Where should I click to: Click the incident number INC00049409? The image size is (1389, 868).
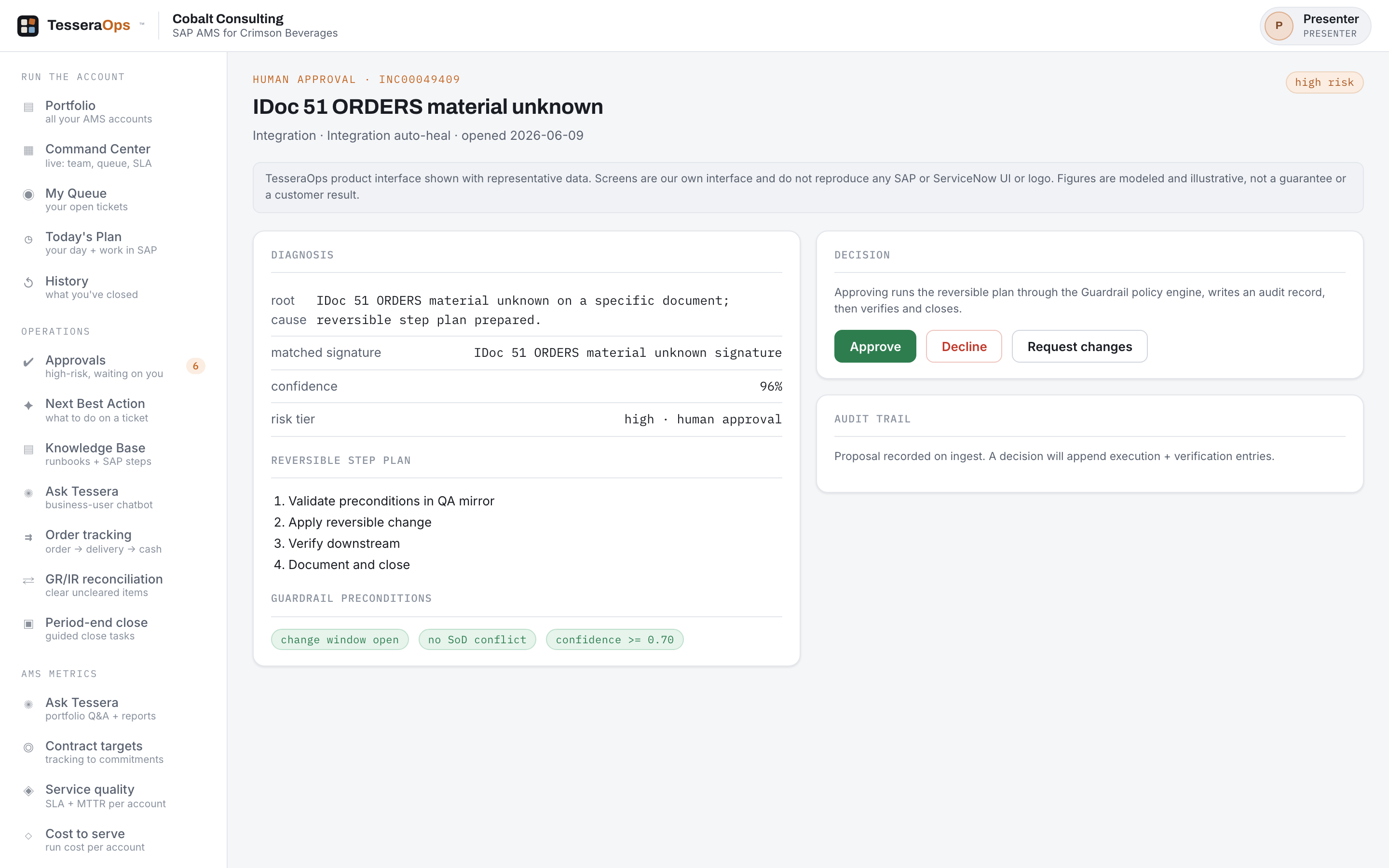point(420,79)
